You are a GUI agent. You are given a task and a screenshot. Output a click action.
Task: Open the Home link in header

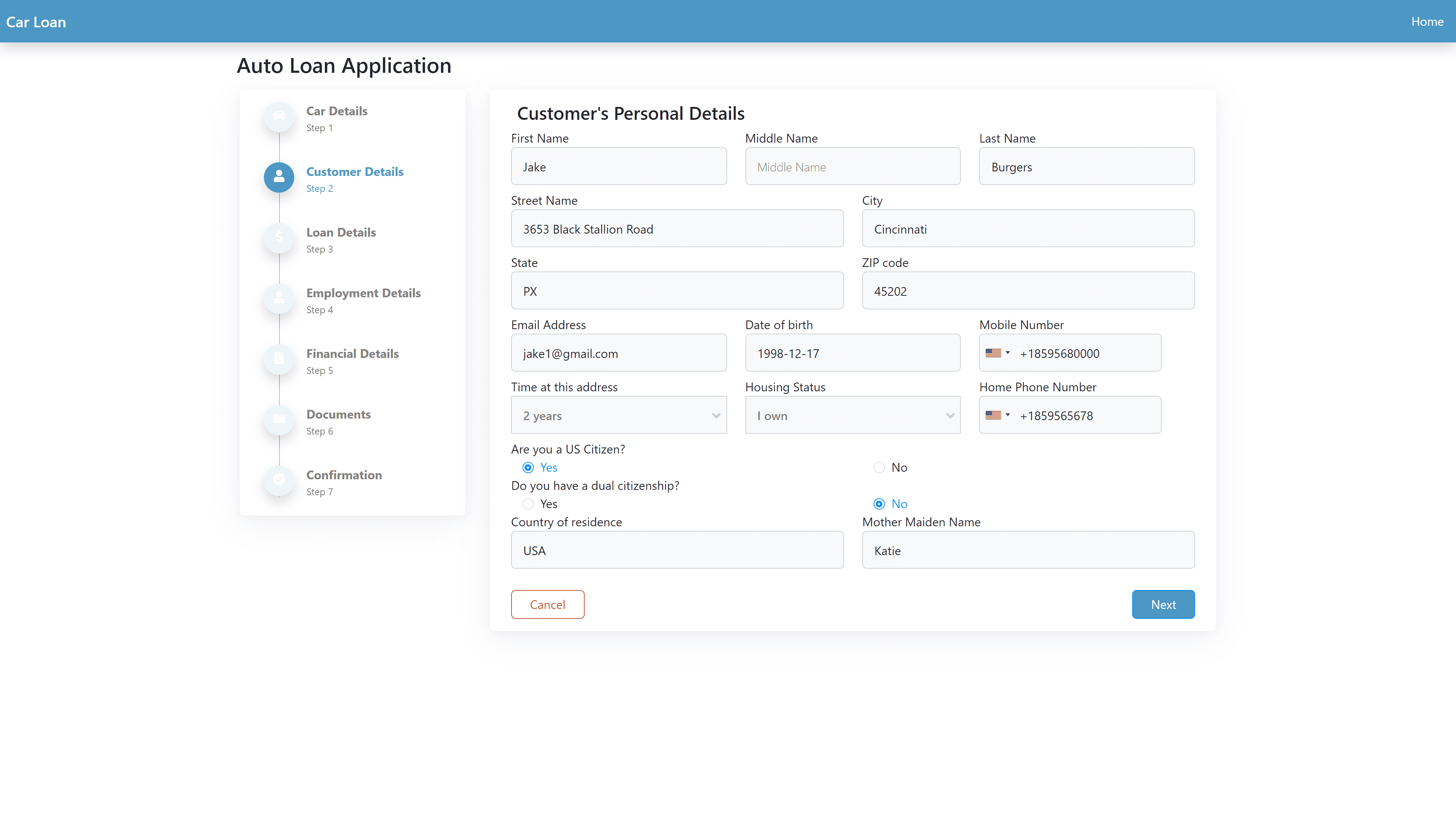coord(1427,22)
